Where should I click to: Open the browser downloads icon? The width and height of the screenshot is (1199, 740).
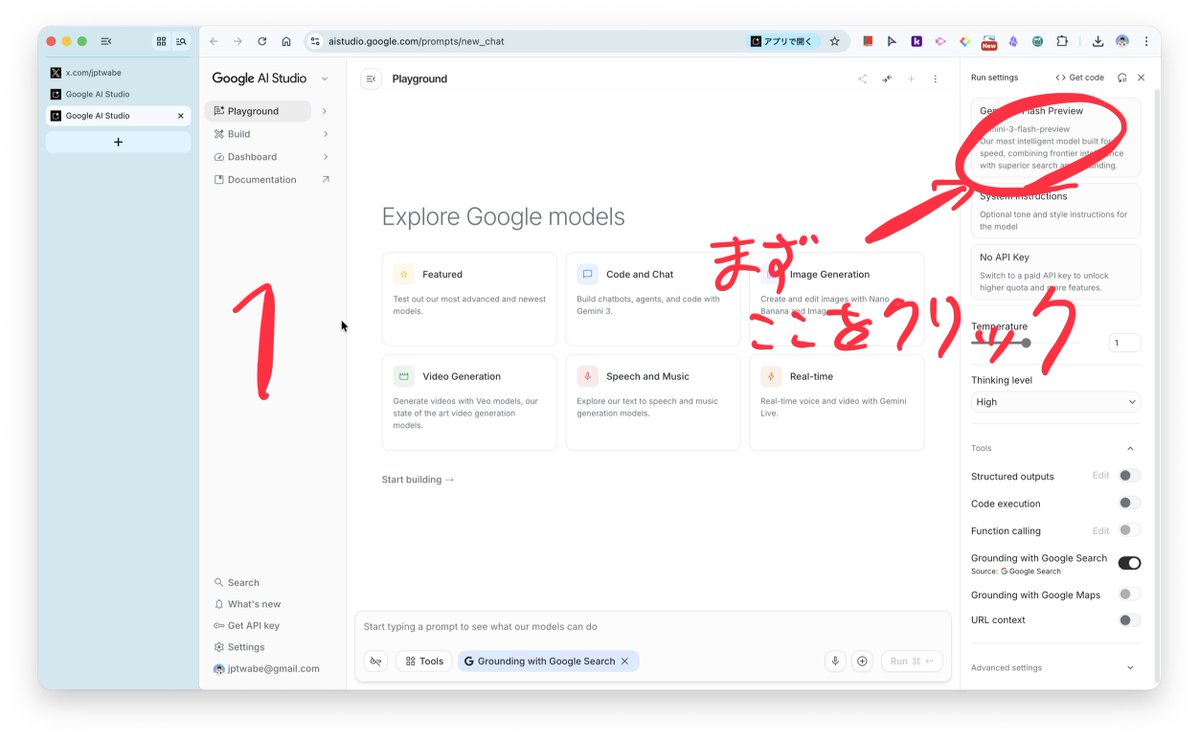click(x=1097, y=41)
